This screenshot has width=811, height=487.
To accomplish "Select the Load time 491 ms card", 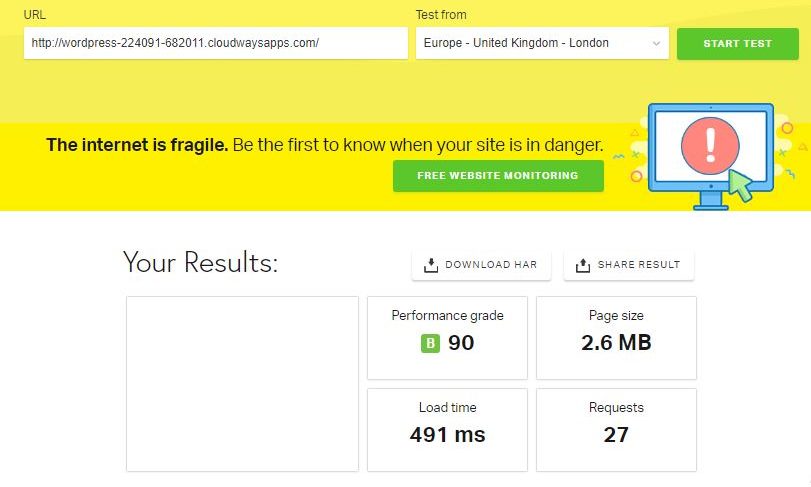I will [447, 430].
